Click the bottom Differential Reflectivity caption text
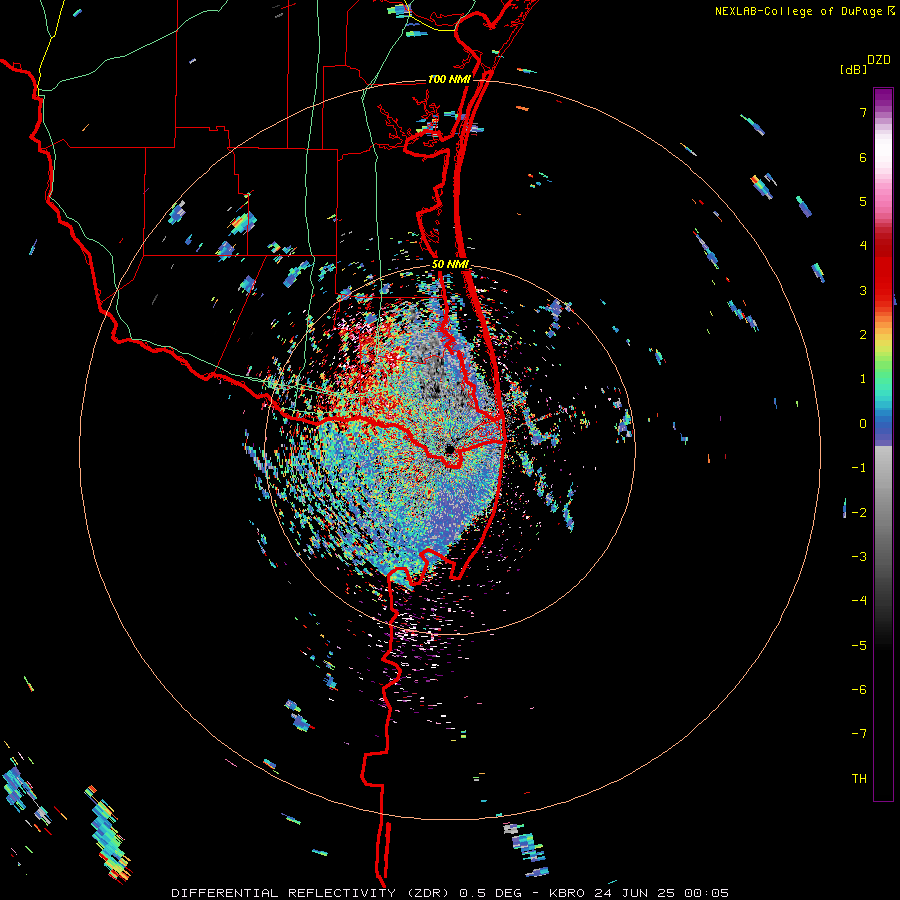This screenshot has height=900, width=900. coord(450,893)
